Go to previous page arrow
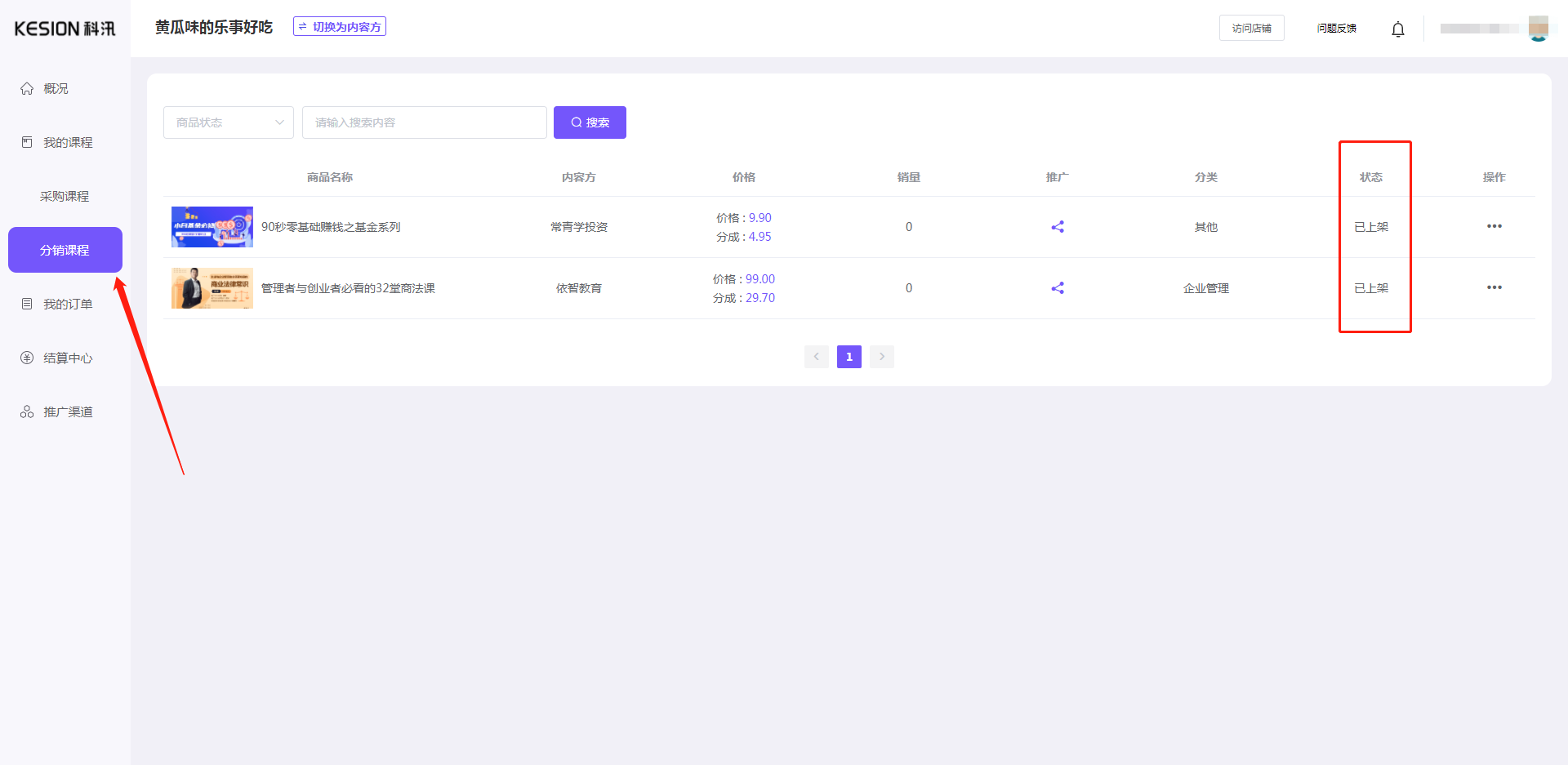Viewport: 1568px width, 765px height. tap(816, 357)
